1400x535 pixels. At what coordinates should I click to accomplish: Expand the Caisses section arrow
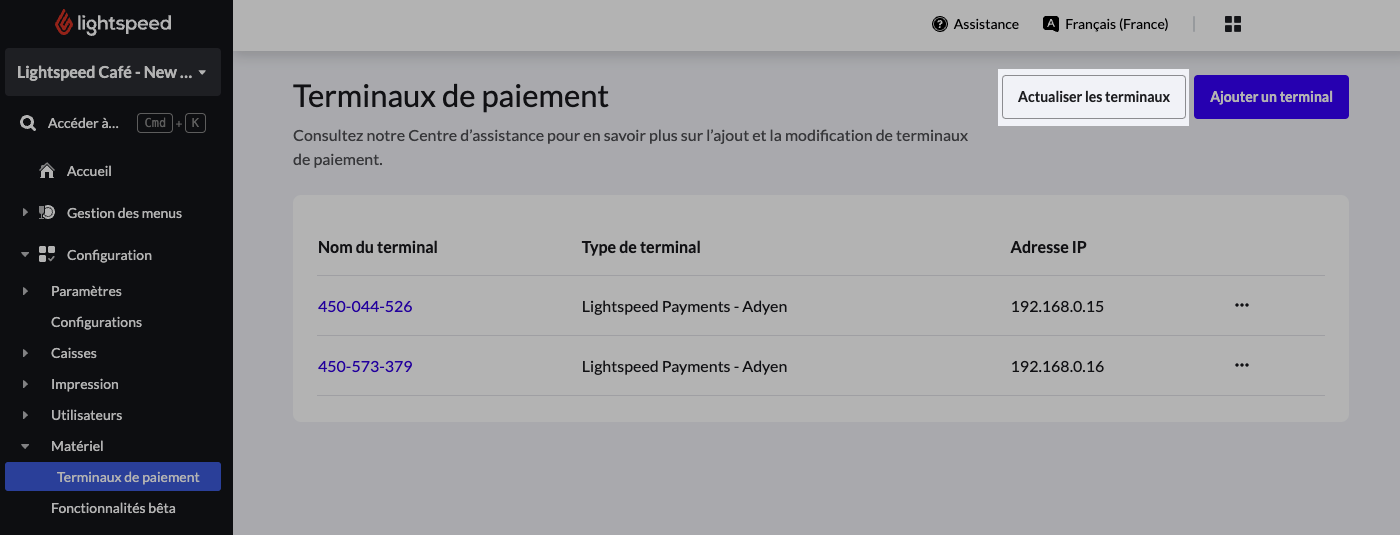point(25,353)
